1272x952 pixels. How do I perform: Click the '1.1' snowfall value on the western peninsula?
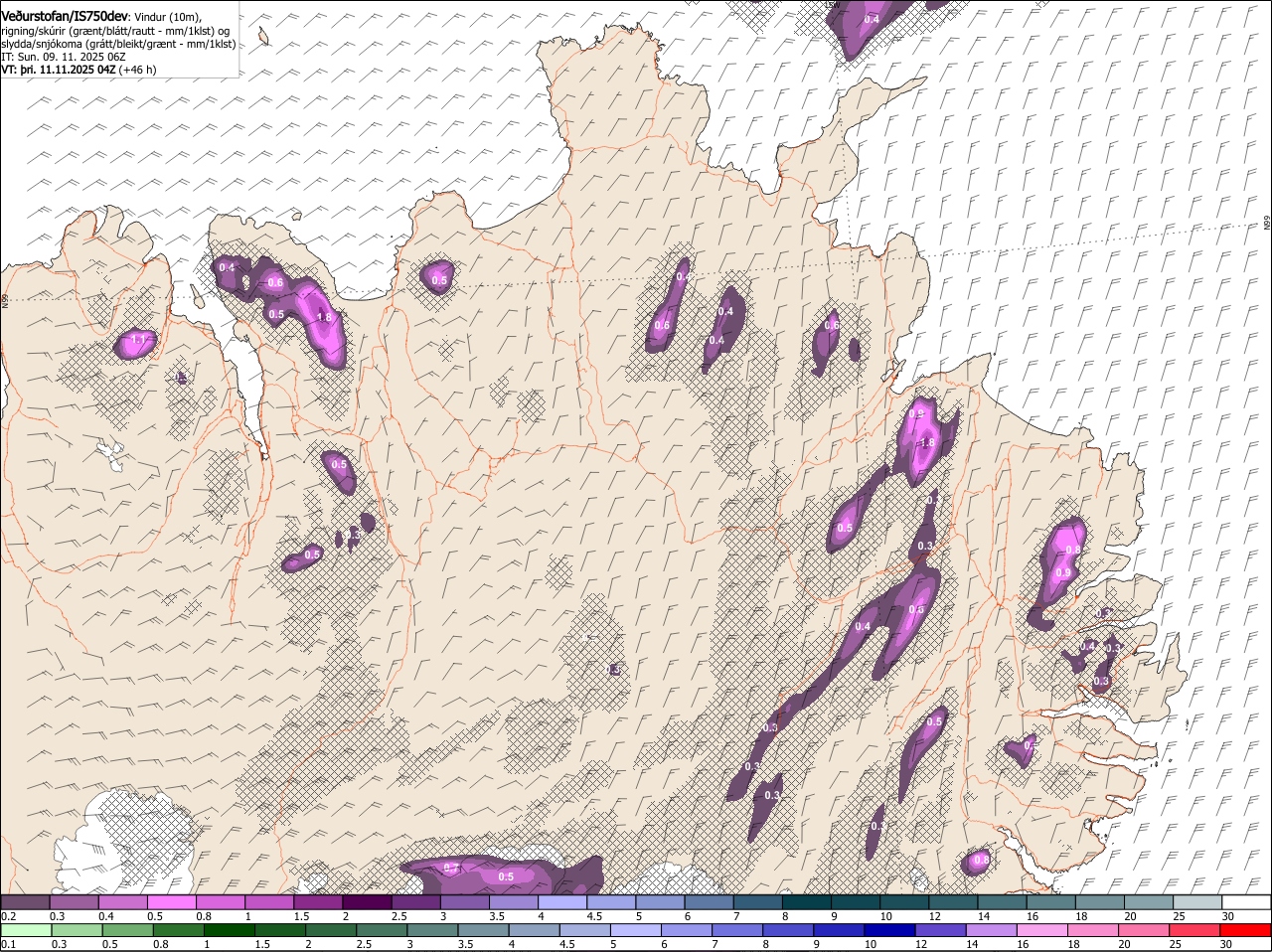[138, 340]
